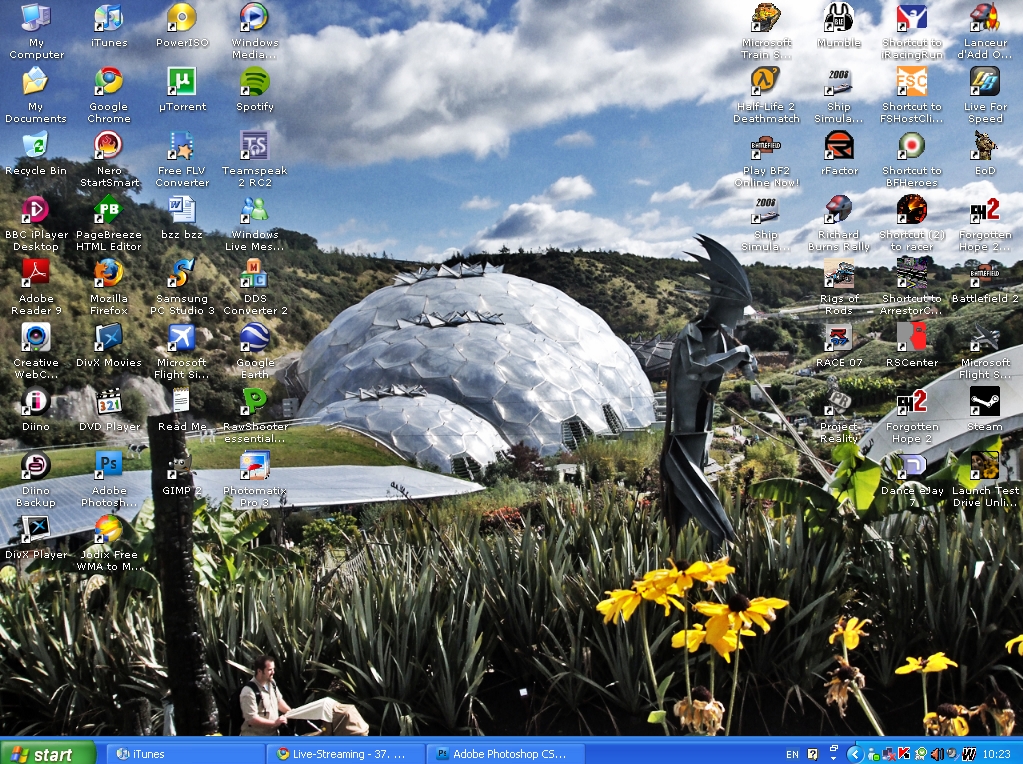This screenshot has width=1023, height=764.
Task: Open the Windows Live Messenger shortcut
Action: 254,210
